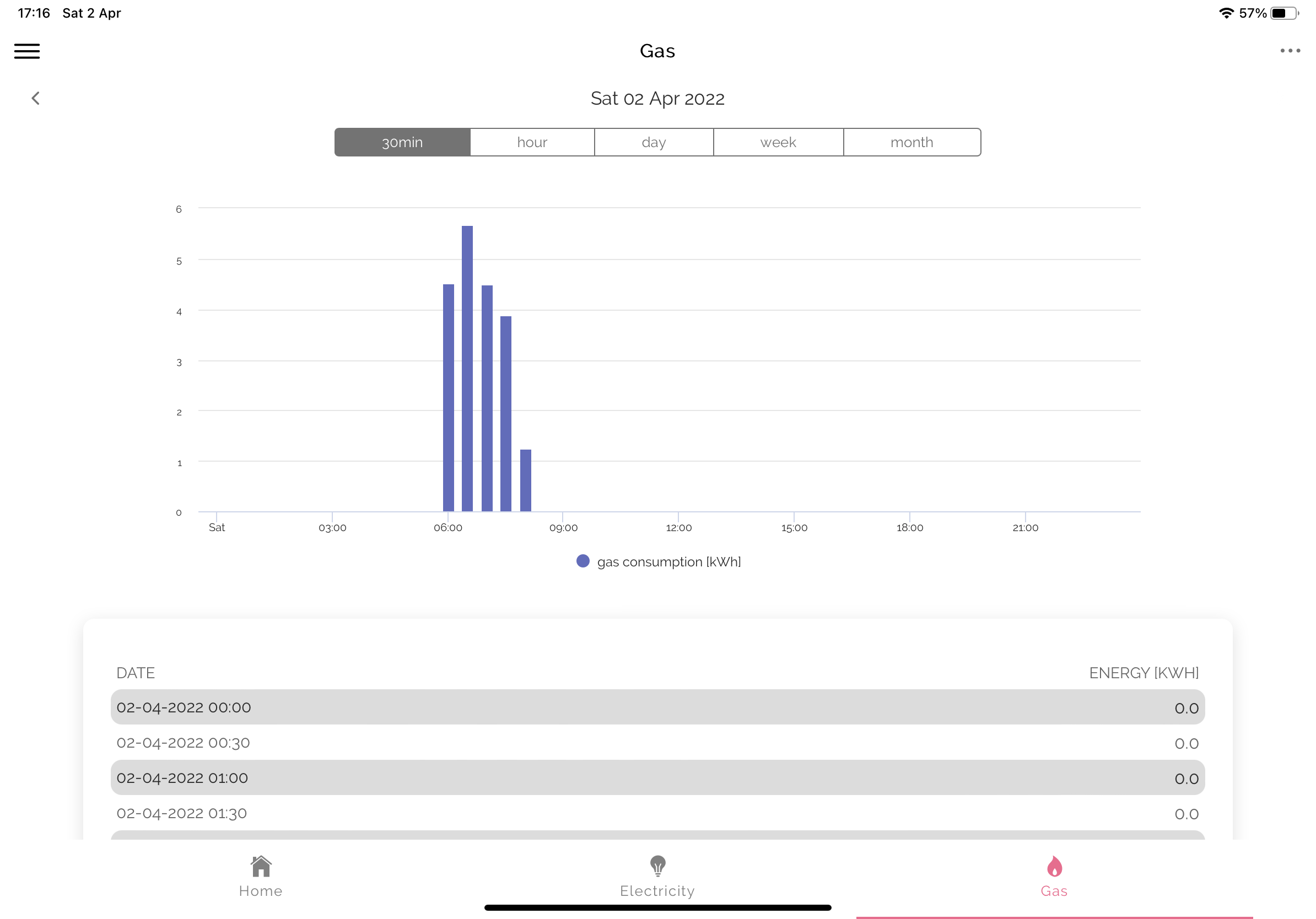Switch to the month view
The width and height of the screenshot is (1316, 919).
coord(912,142)
